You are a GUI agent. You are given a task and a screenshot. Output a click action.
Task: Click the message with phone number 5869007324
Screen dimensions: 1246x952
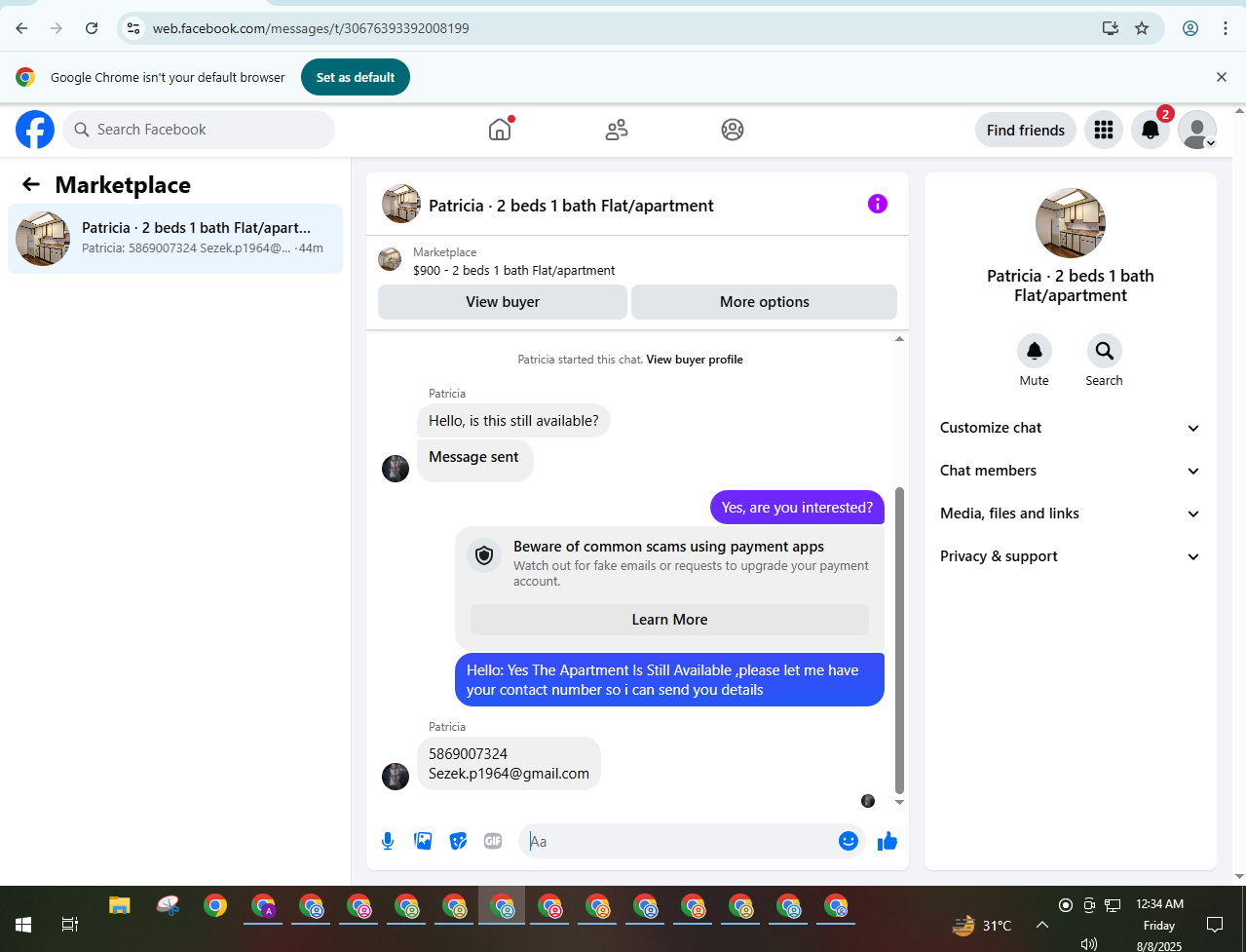pos(509,764)
